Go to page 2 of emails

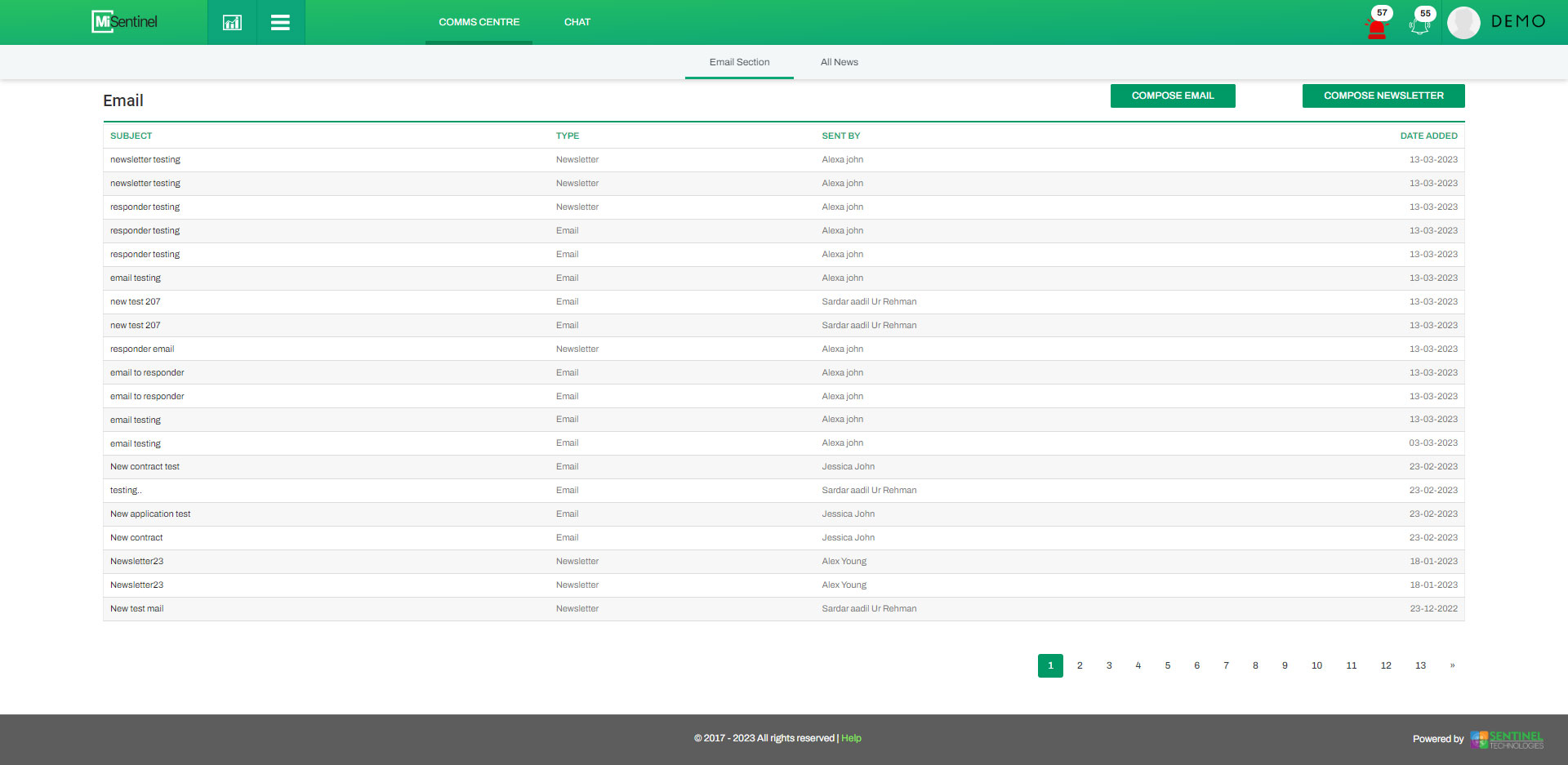pyautogui.click(x=1080, y=665)
